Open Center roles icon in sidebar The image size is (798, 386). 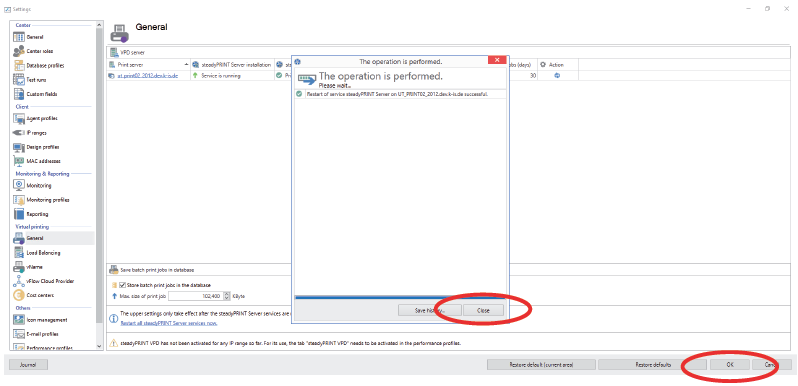(19, 51)
